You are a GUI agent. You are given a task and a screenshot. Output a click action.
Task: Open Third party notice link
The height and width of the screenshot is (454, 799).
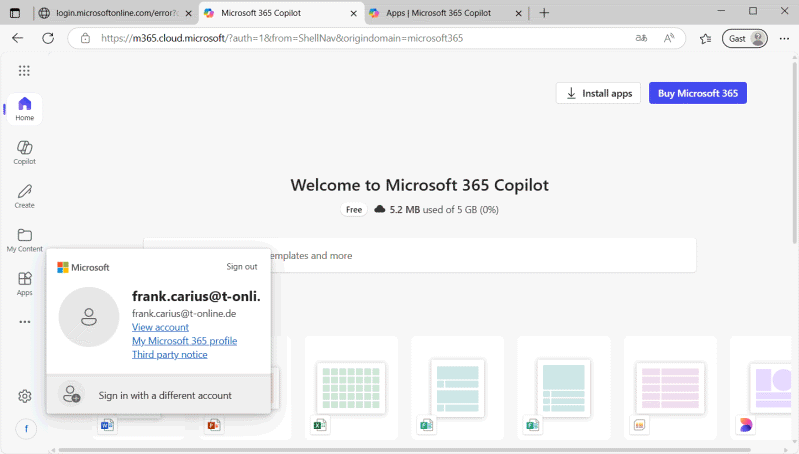170,355
